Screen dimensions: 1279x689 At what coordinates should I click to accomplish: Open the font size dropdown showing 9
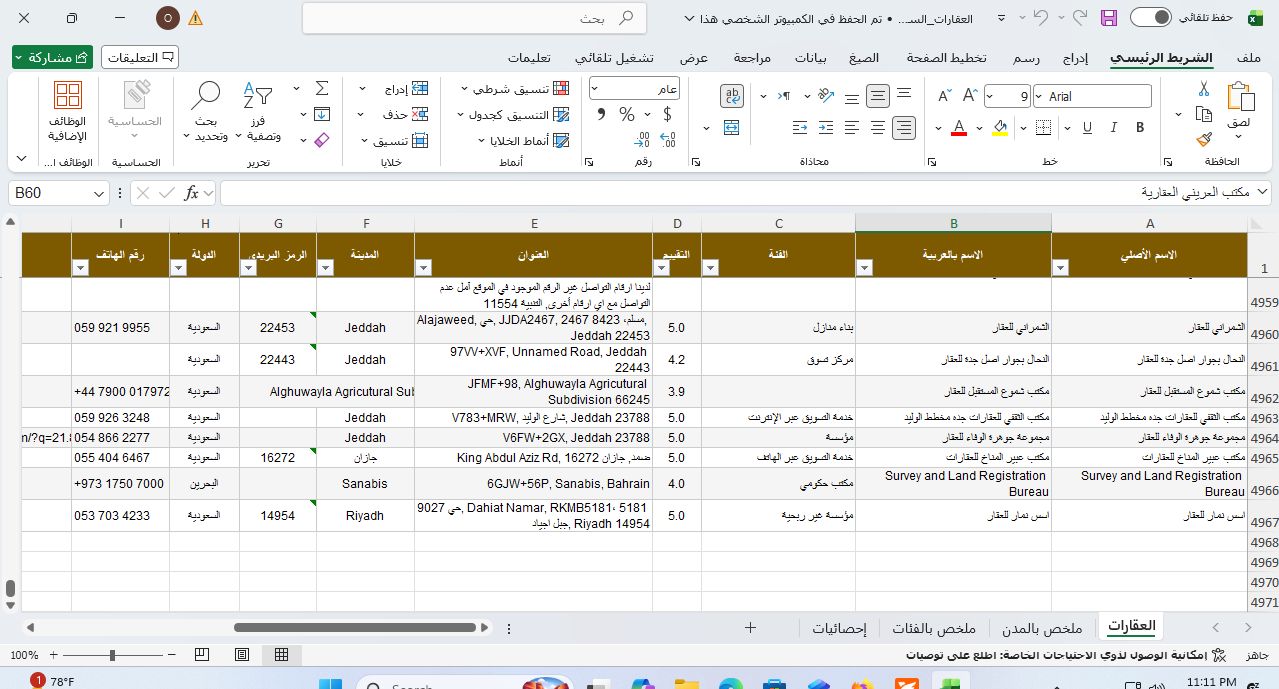(991, 96)
